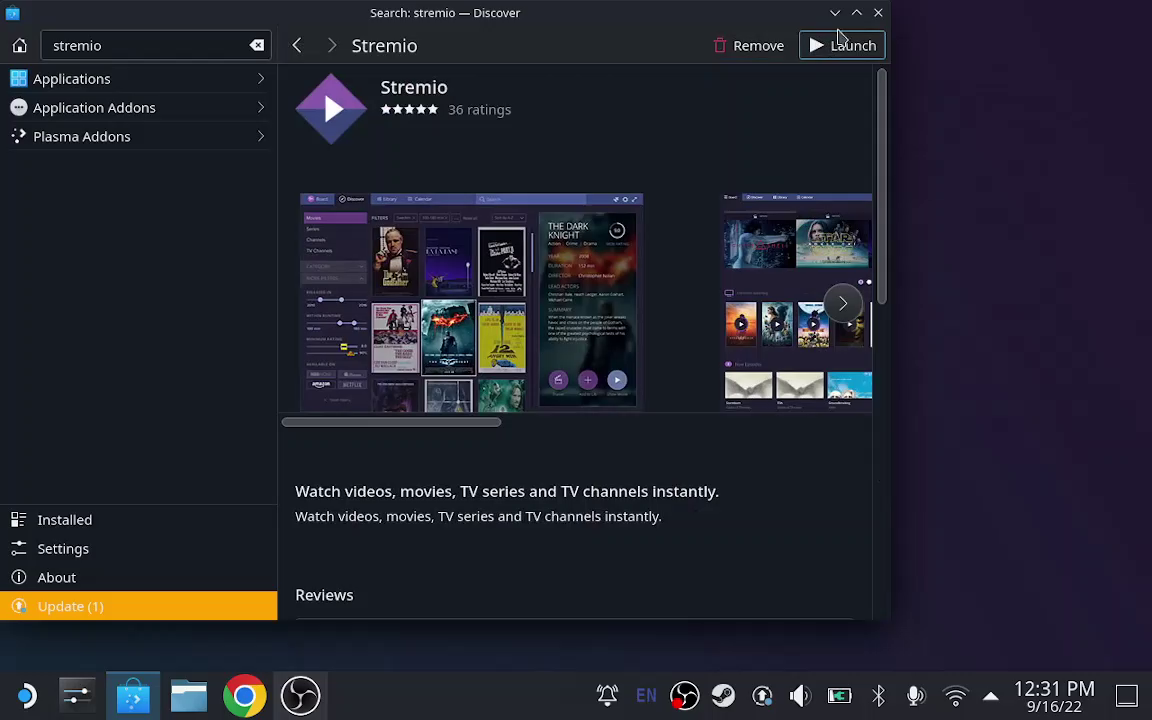Click the Stremio app logo

click(x=331, y=109)
